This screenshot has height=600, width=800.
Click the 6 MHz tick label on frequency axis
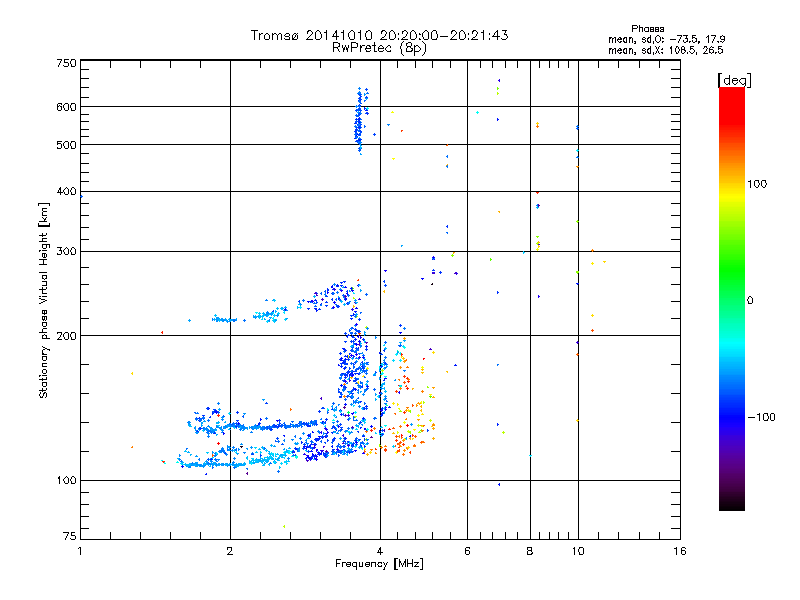coord(467,551)
